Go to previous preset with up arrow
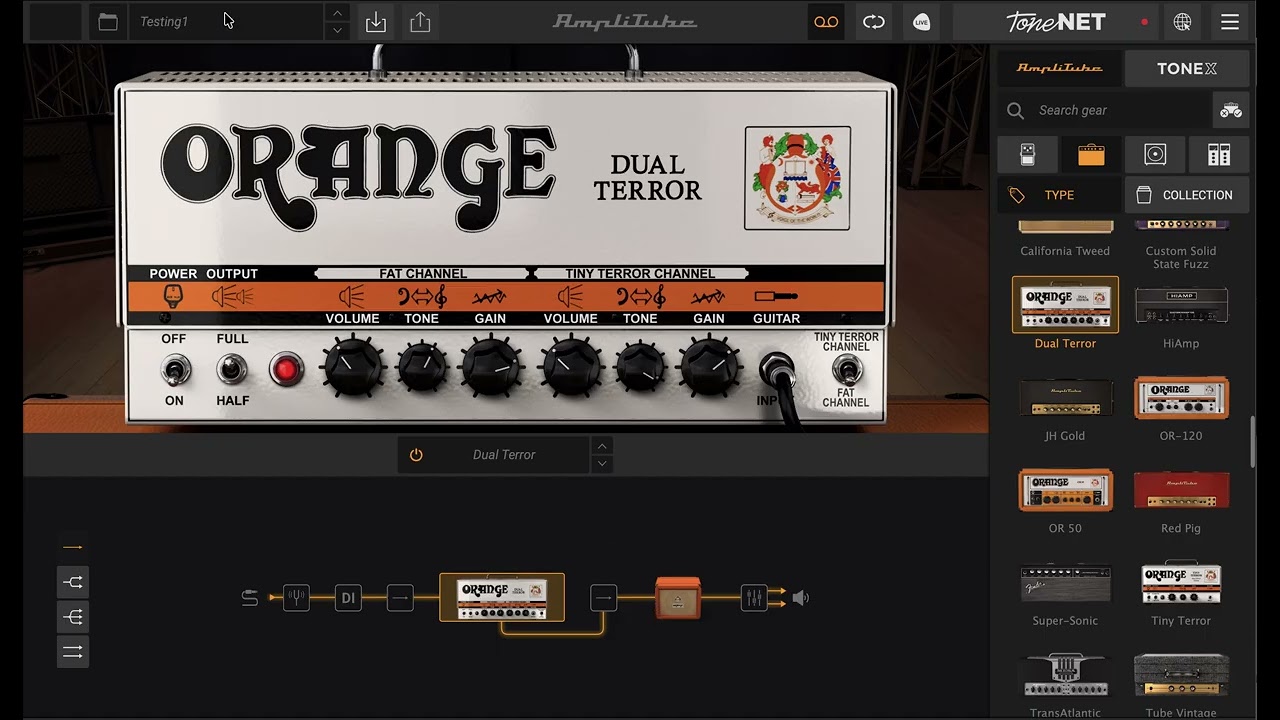1280x720 pixels. (x=337, y=13)
